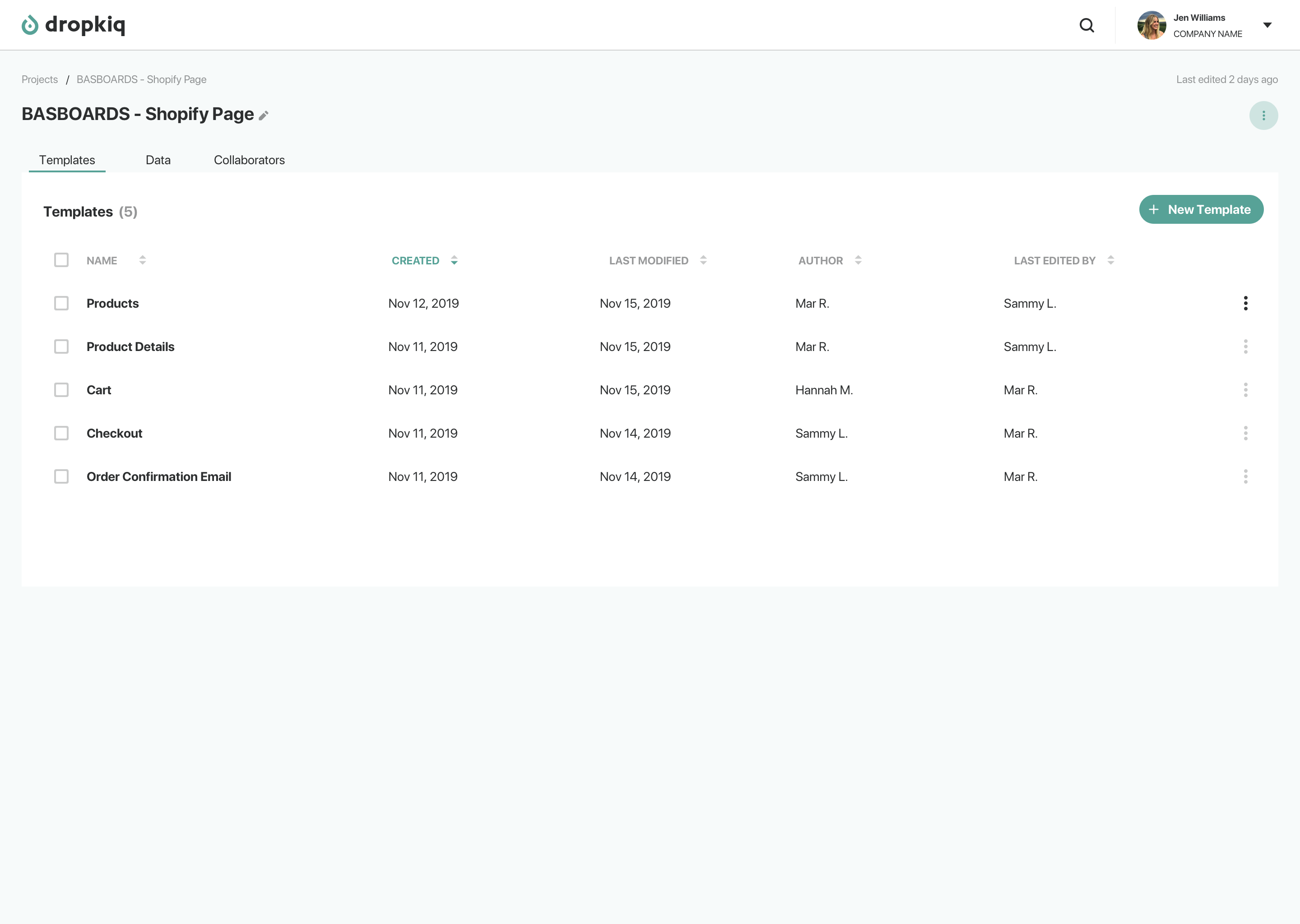Click pencil icon to edit project title
Screen dimensions: 1300x924
(264, 115)
